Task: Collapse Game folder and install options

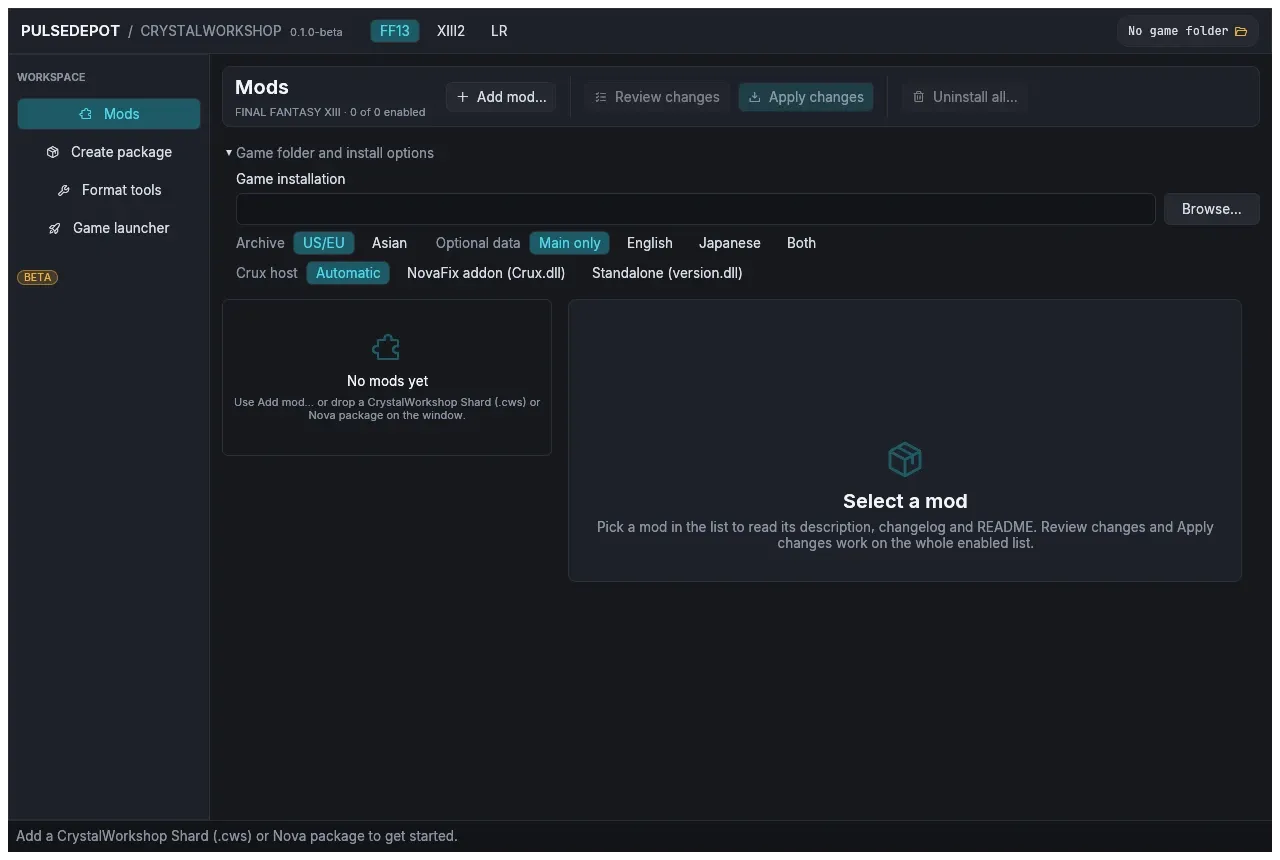Action: tap(330, 153)
